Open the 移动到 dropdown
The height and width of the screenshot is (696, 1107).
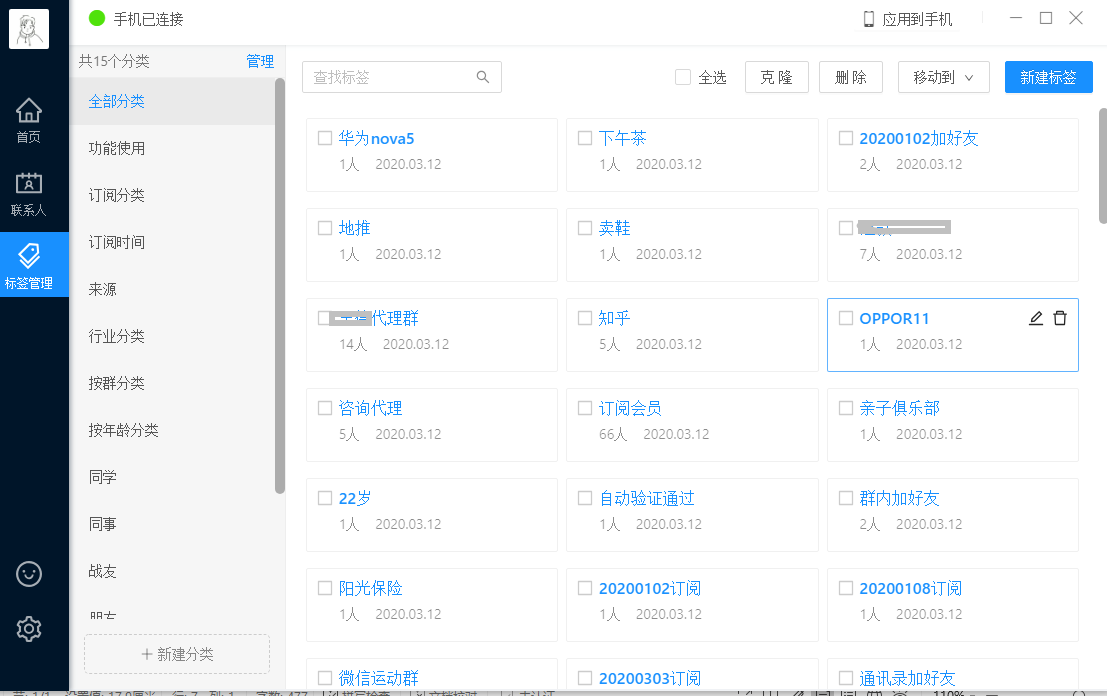pyautogui.click(x=943, y=77)
